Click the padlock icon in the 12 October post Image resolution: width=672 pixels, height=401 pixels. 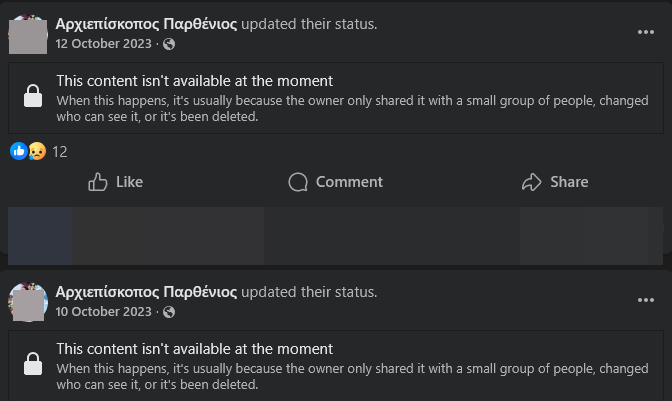coord(33,96)
